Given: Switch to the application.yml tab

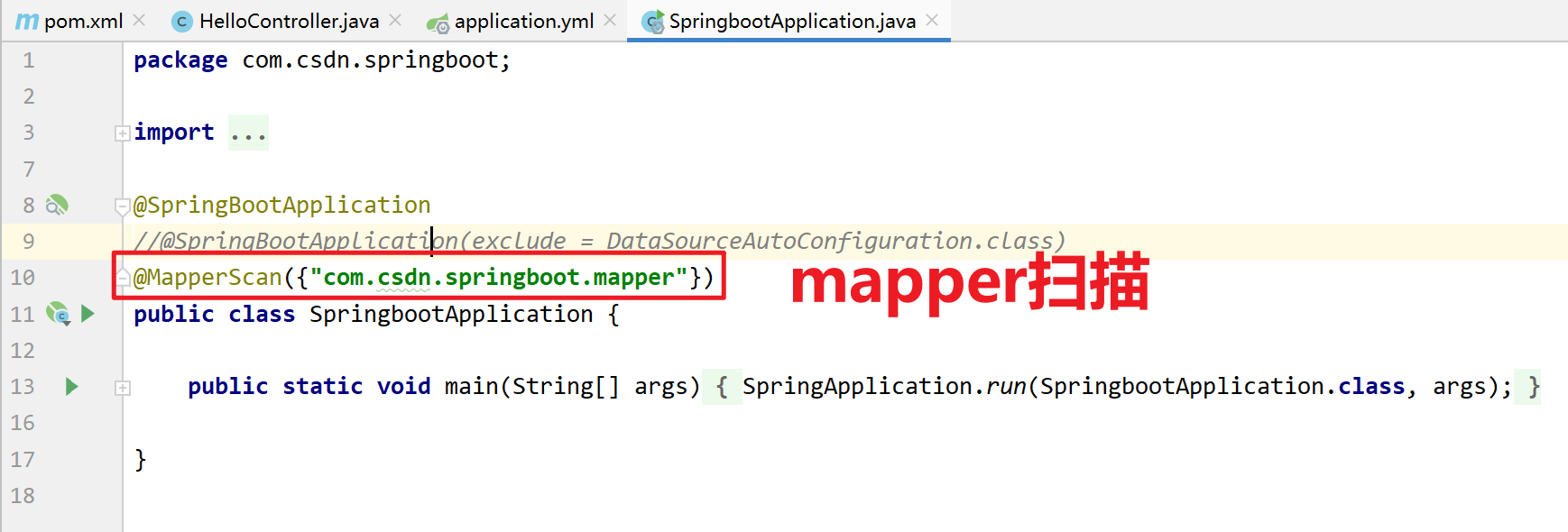Looking at the screenshot, I should pyautogui.click(x=523, y=21).
